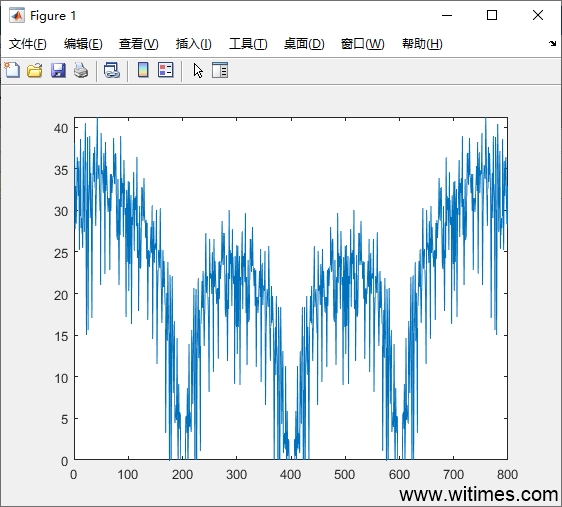Save figure using floppy disk icon
Image resolution: width=562 pixels, height=507 pixels.
(x=58, y=70)
